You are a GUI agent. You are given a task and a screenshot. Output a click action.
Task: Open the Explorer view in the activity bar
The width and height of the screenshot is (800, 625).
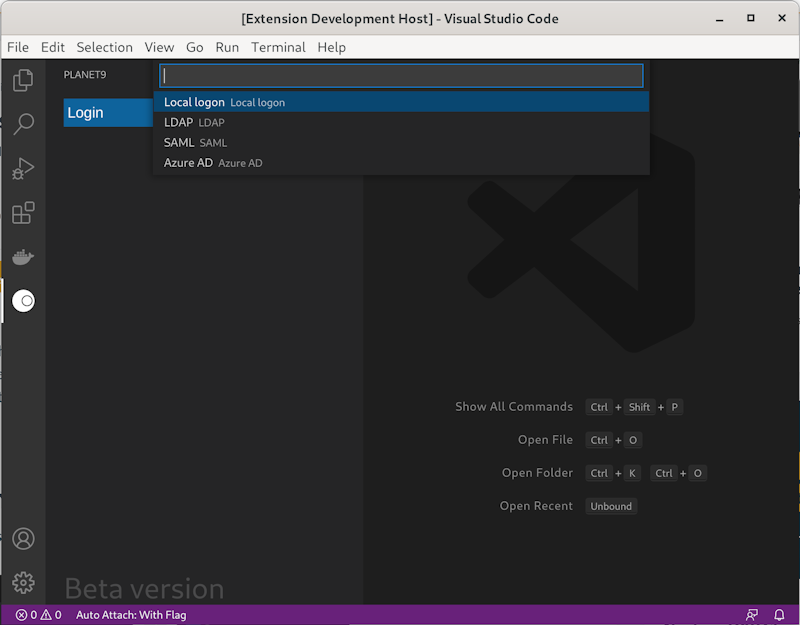pos(22,80)
